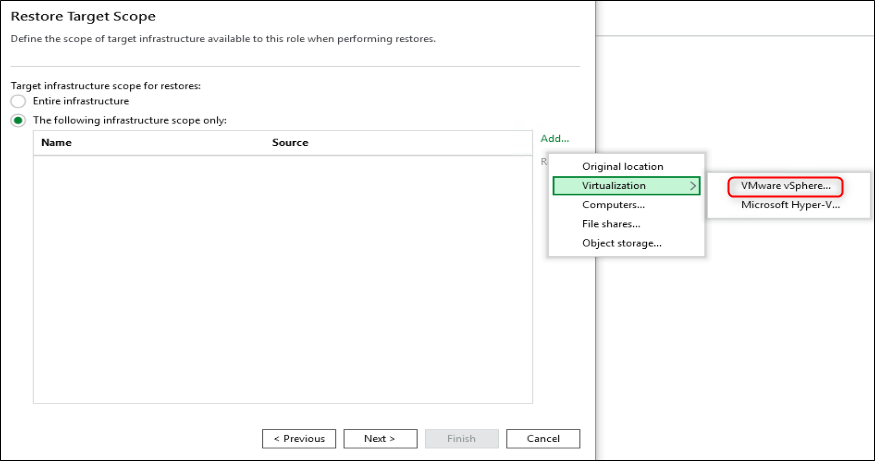Choose 'The following infrastructure scope only' option
Screen dimensions: 875x461
[18, 121]
